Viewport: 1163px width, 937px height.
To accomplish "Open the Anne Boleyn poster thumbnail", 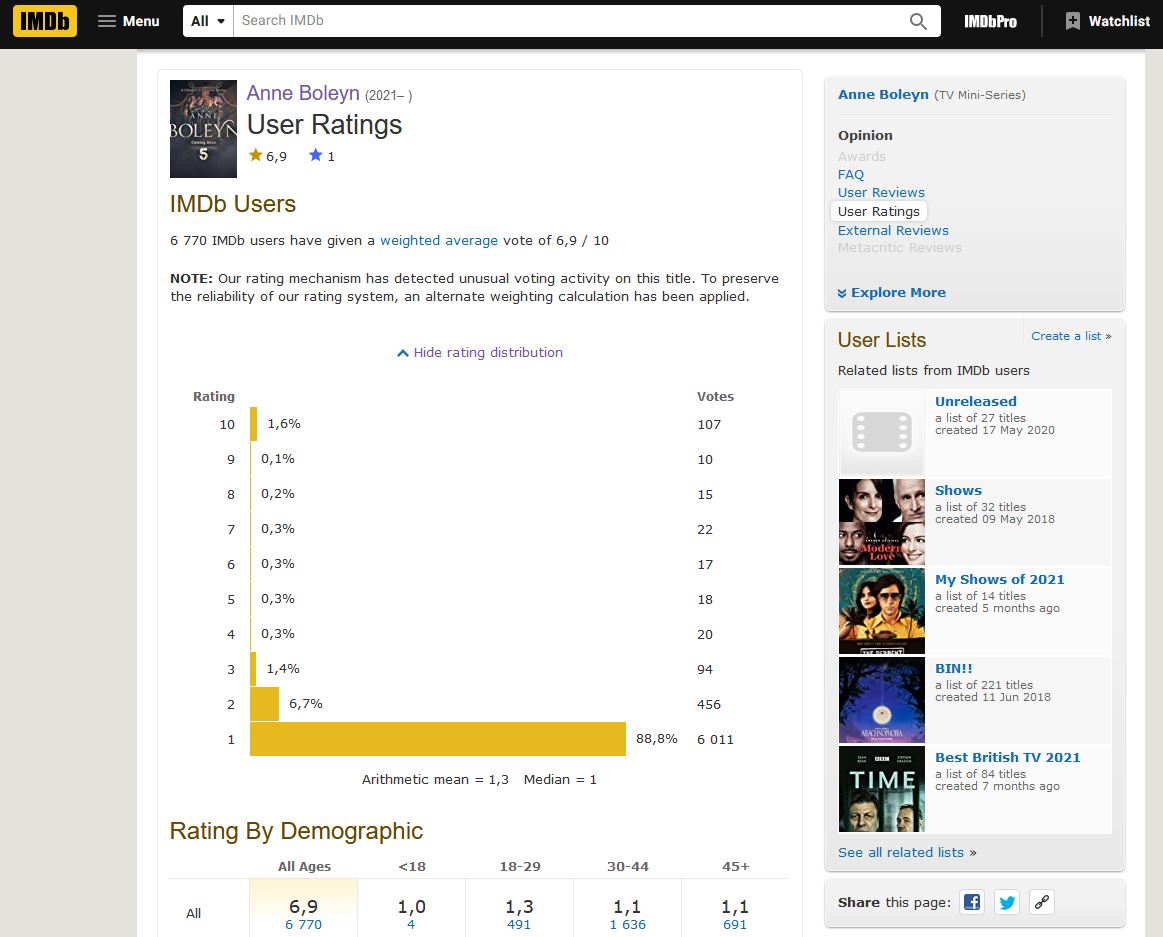I will (x=203, y=129).
